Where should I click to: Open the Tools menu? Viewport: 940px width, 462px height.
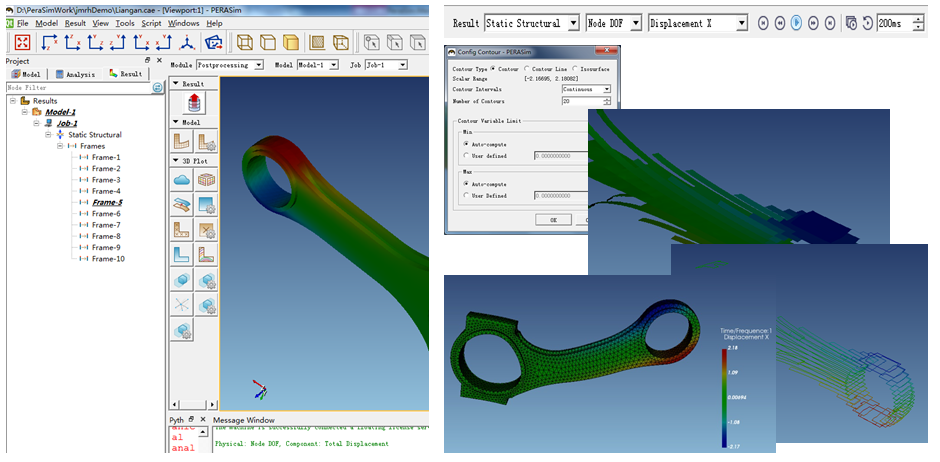[x=124, y=23]
